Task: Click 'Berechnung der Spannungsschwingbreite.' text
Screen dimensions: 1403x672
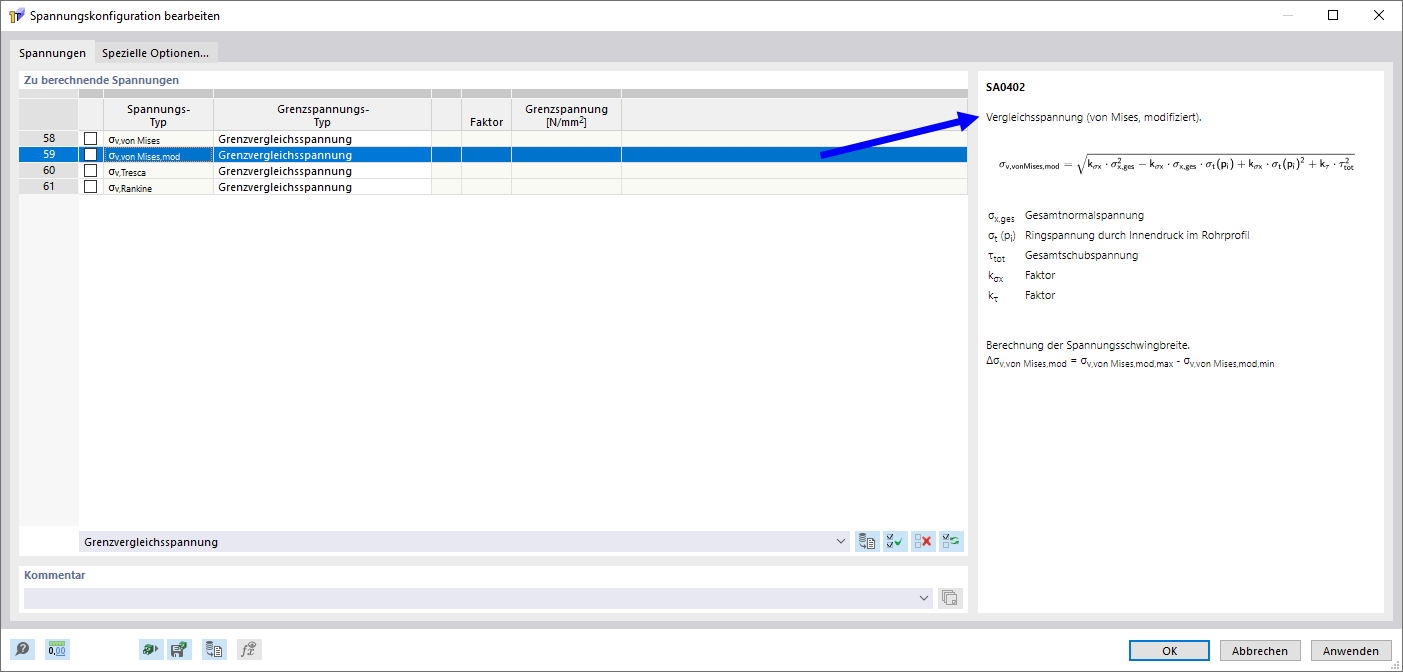Action: point(1087,345)
